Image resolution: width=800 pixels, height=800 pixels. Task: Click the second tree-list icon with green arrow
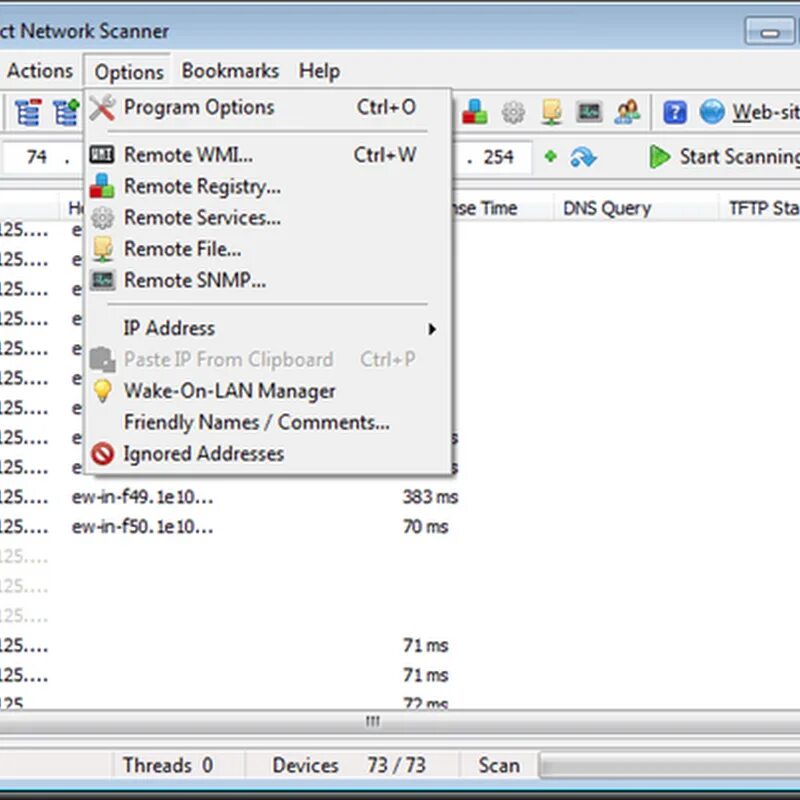66,112
